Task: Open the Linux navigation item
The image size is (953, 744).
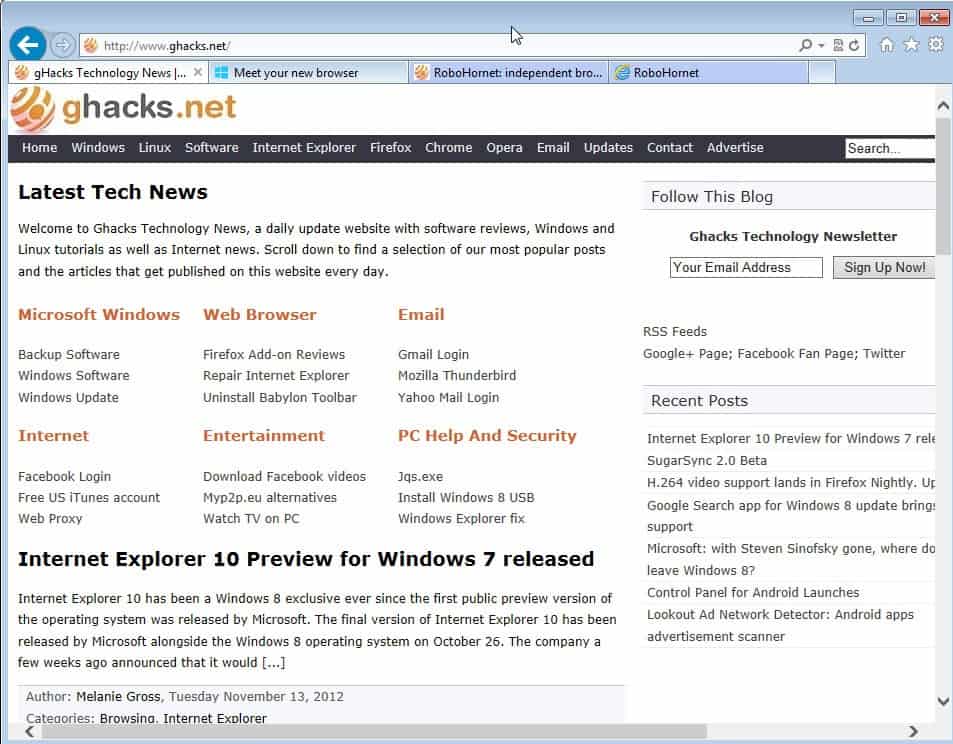Action: tap(154, 148)
